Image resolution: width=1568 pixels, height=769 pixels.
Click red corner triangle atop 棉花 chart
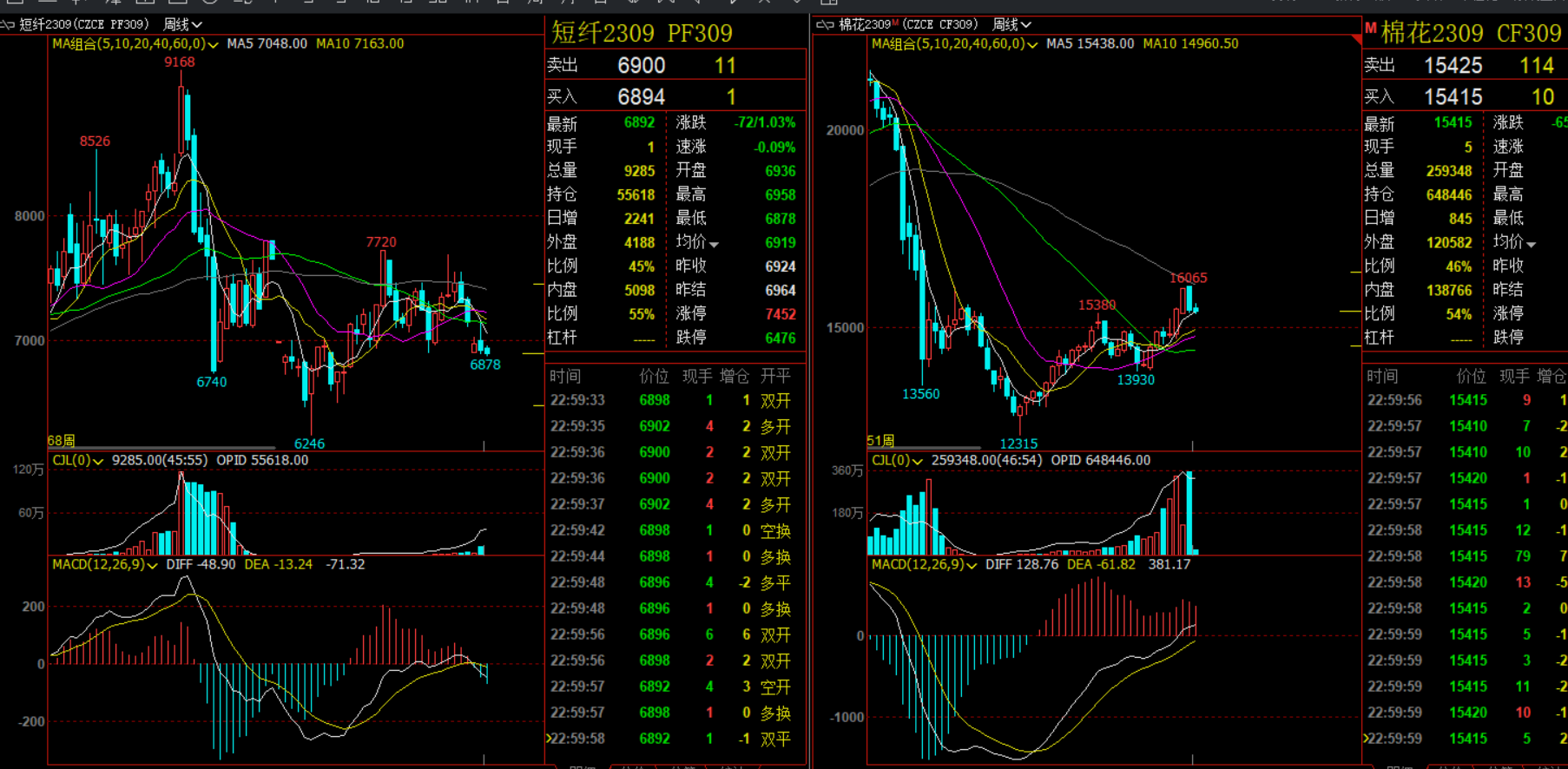click(x=1356, y=40)
